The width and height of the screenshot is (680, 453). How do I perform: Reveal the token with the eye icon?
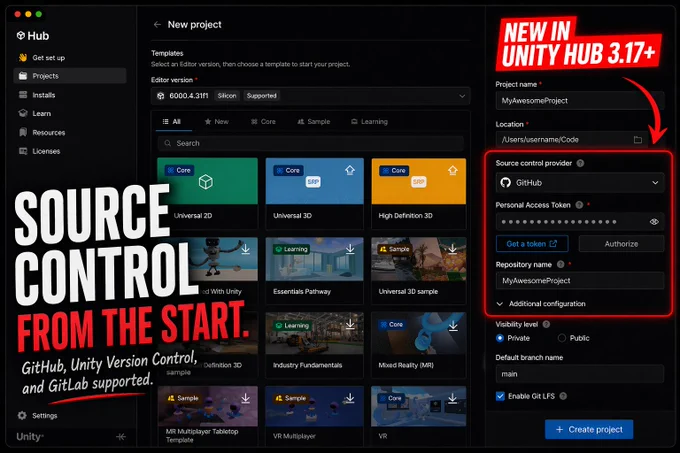654,222
